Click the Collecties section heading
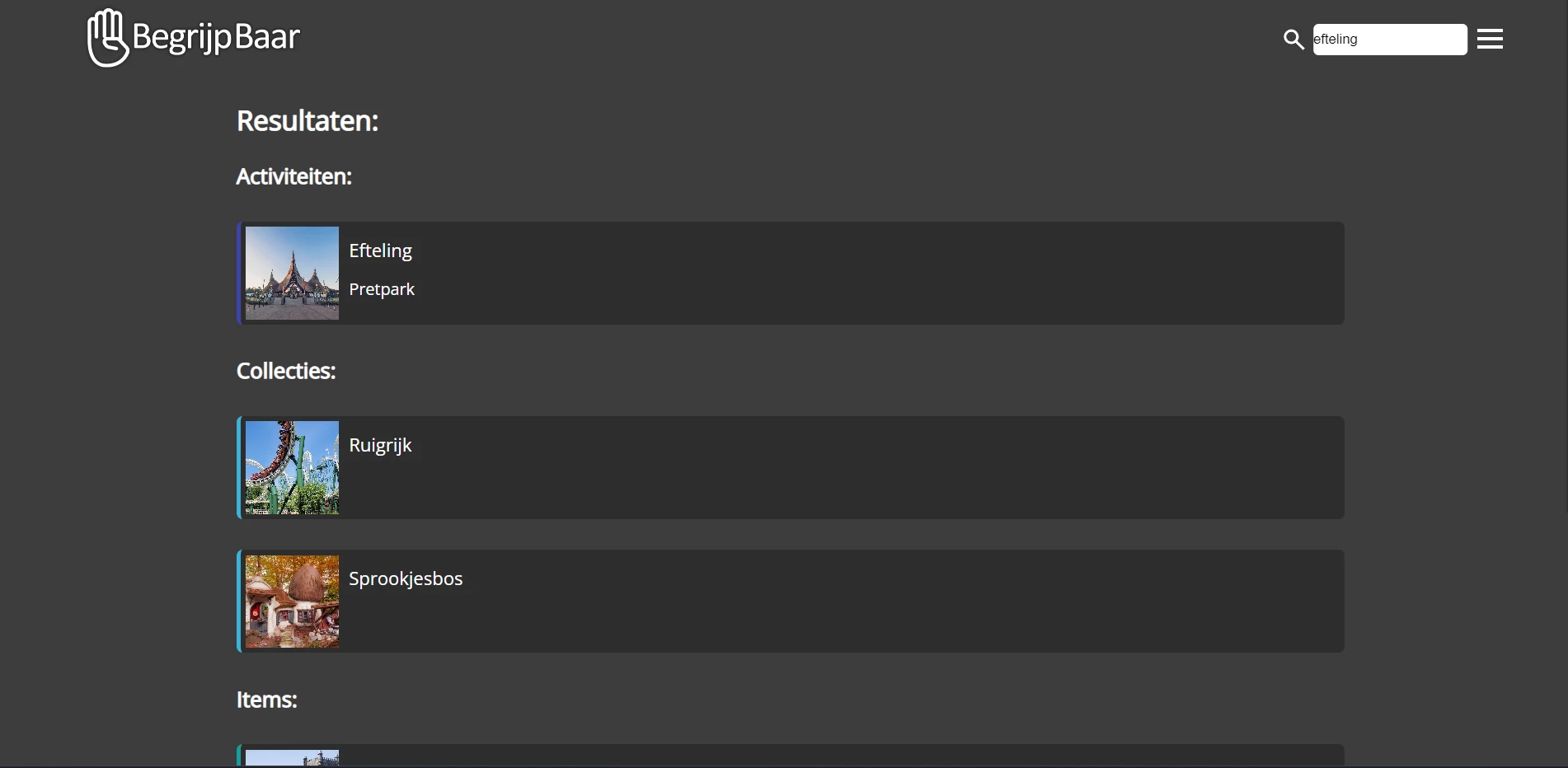Viewport: 1568px width, 768px height. 285,371
